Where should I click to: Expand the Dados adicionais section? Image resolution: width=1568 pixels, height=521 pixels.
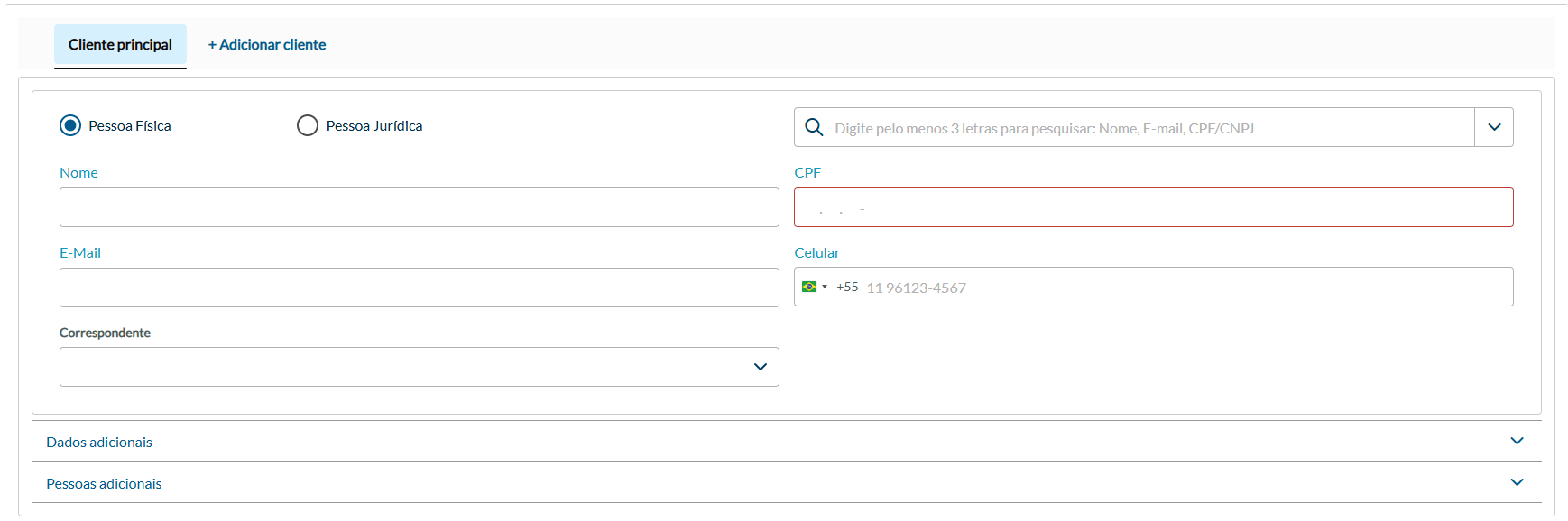click(x=1517, y=441)
